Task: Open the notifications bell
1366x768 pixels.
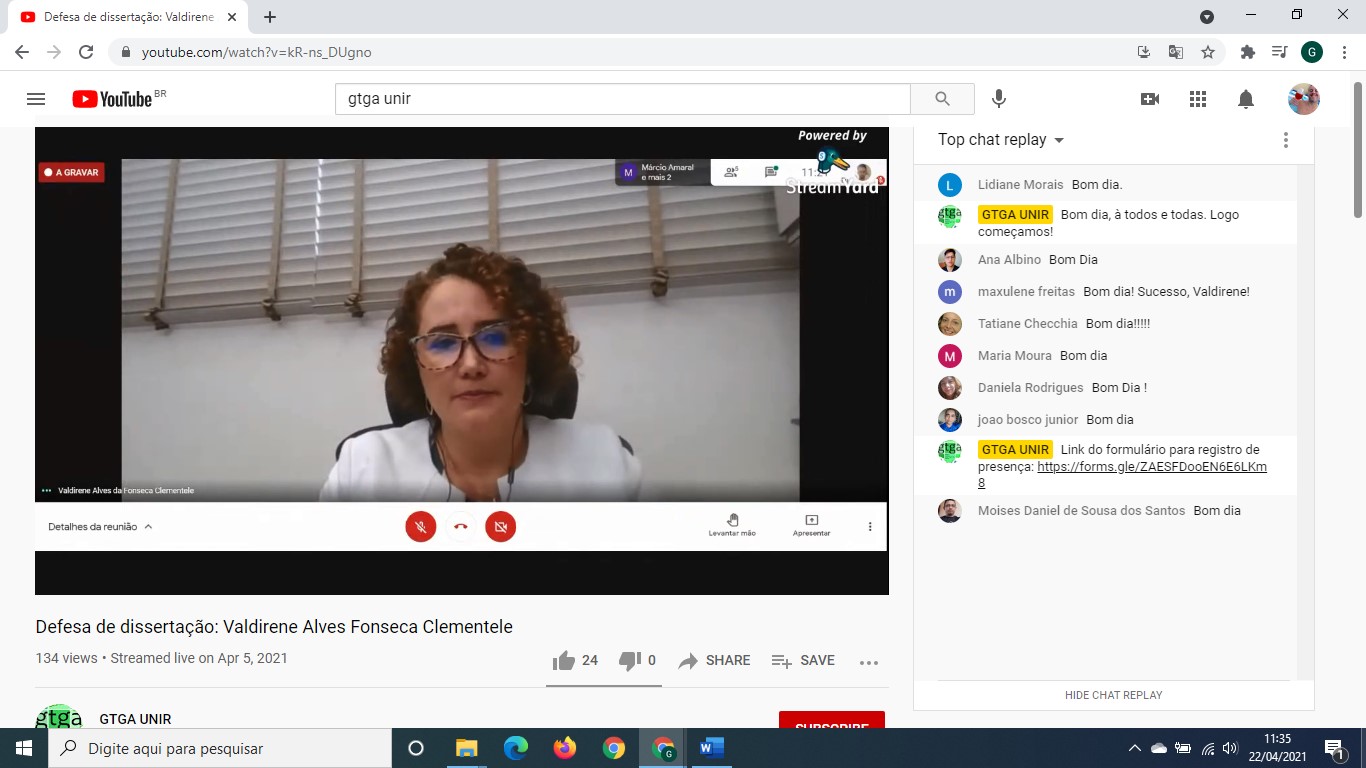Action: 1246,99
